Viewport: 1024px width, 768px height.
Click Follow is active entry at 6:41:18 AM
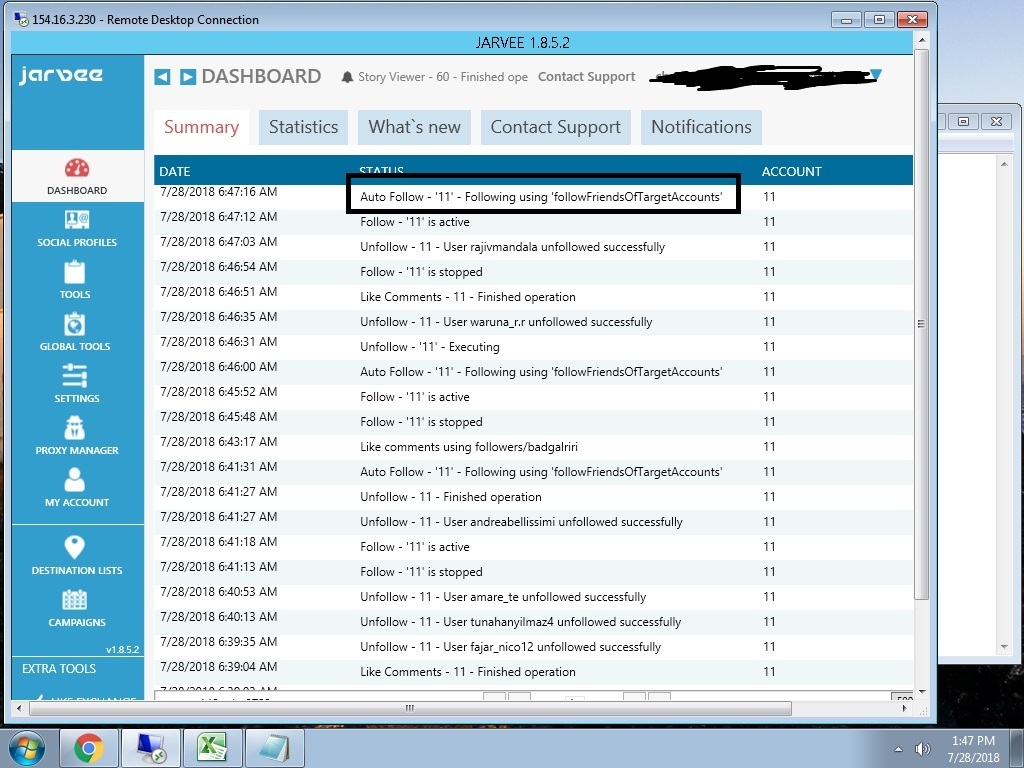pos(415,547)
